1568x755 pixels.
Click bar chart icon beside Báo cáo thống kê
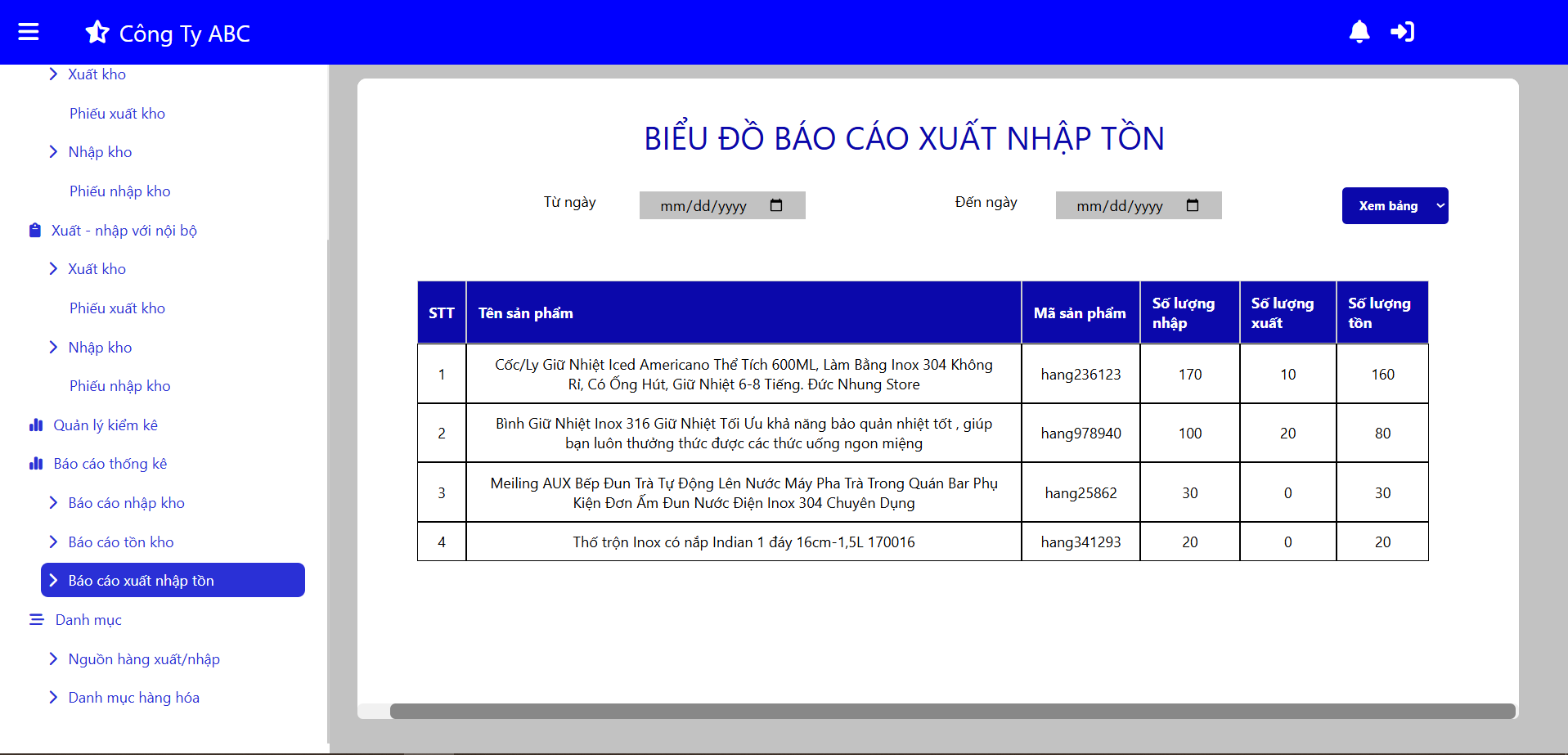pos(36,464)
